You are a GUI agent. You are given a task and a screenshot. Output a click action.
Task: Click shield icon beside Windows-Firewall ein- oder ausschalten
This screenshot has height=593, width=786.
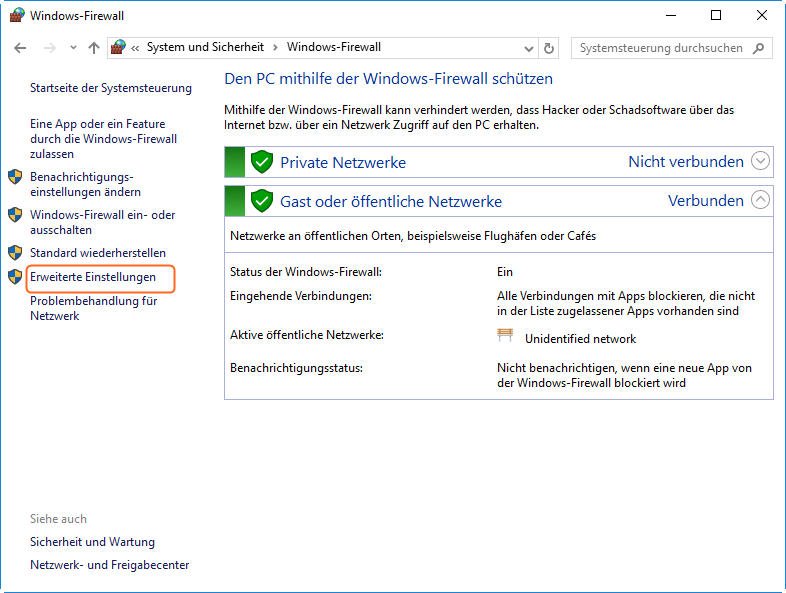15,215
